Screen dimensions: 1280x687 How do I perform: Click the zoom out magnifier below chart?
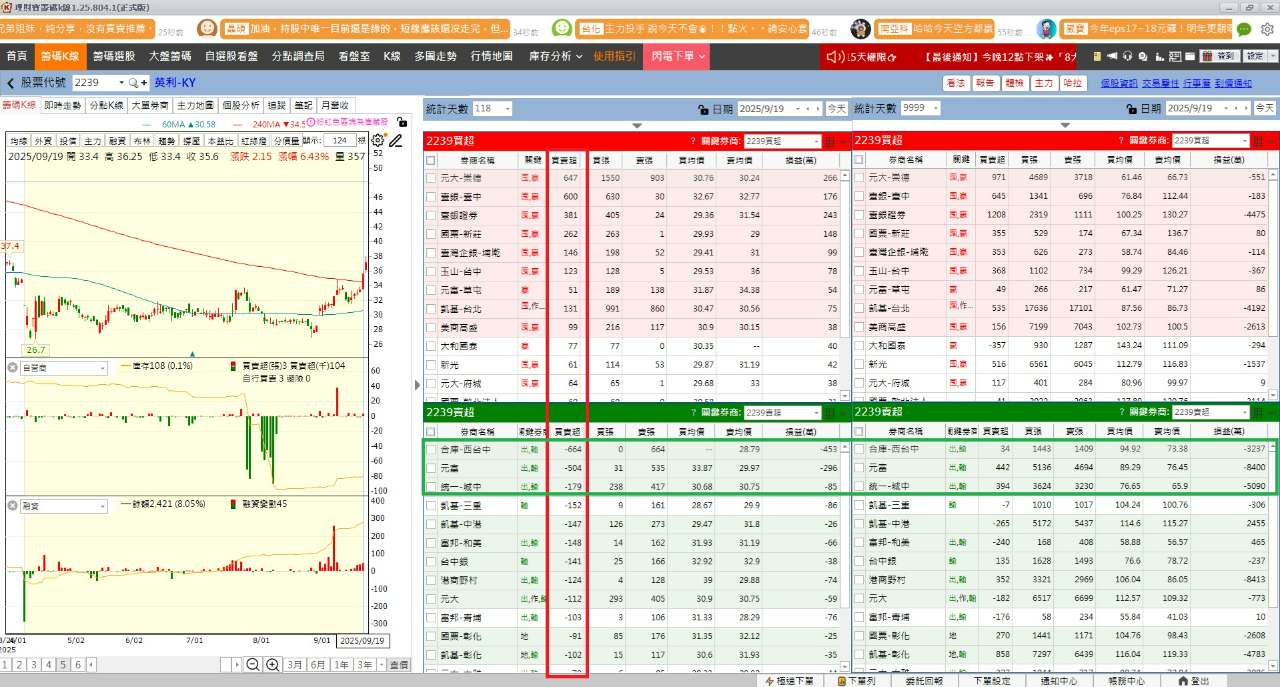coord(253,665)
